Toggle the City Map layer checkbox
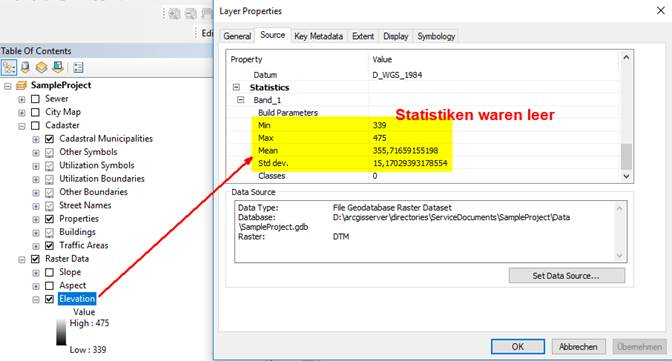The height and width of the screenshot is (361, 672). point(36,112)
